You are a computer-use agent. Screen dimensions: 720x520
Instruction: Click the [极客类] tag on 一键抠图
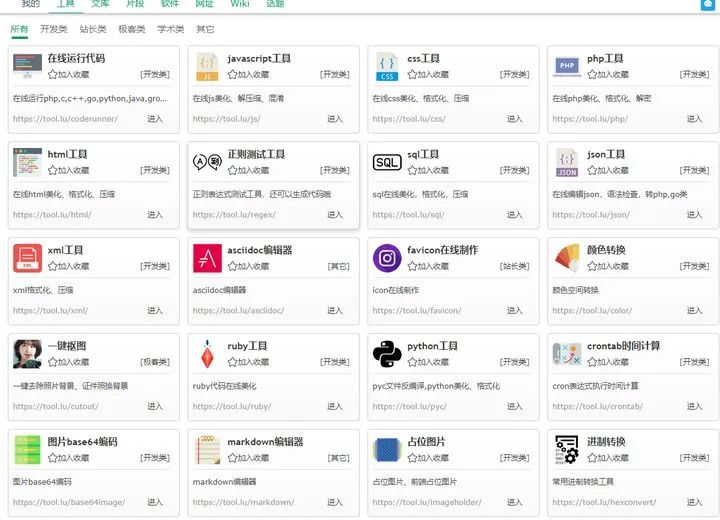155,362
